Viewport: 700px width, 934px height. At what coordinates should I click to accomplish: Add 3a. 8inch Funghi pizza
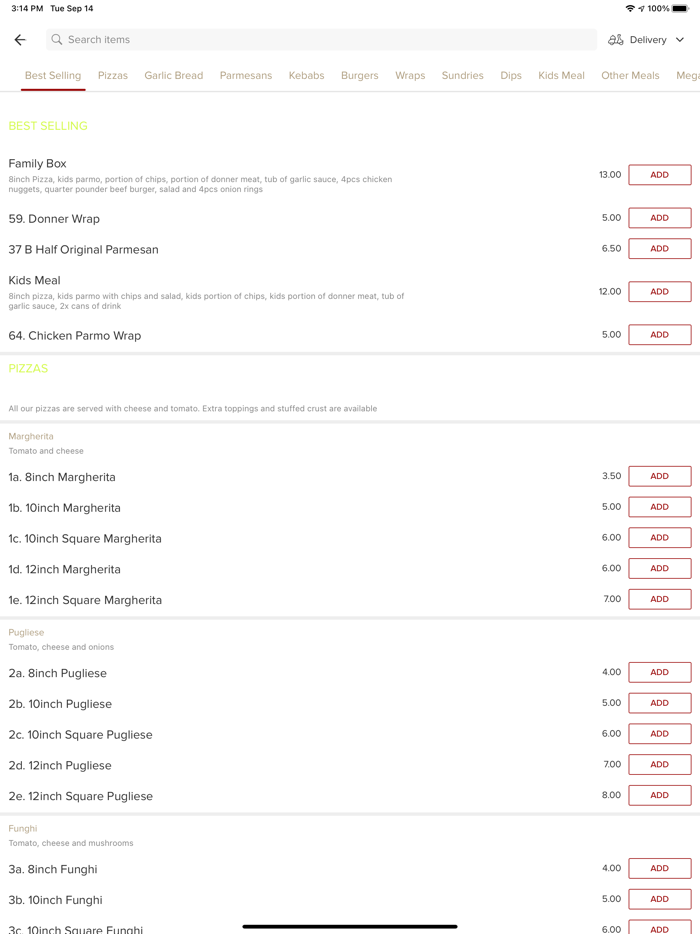659,869
